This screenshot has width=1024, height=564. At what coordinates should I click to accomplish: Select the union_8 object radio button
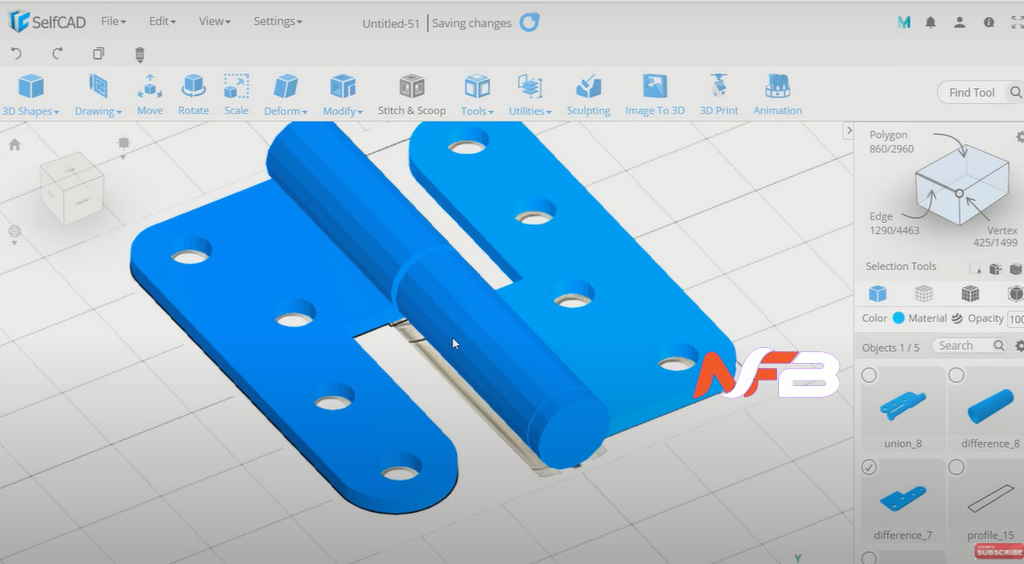point(869,375)
